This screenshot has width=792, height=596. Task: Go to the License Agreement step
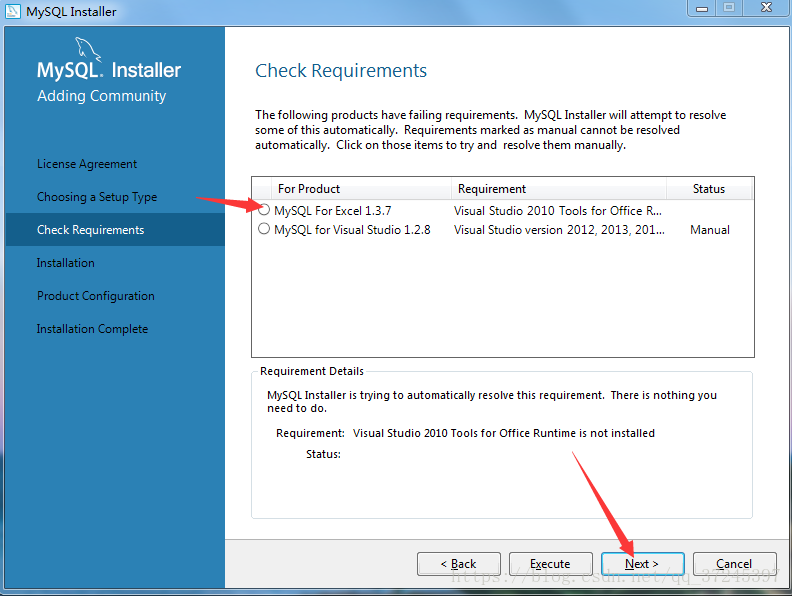coord(87,164)
